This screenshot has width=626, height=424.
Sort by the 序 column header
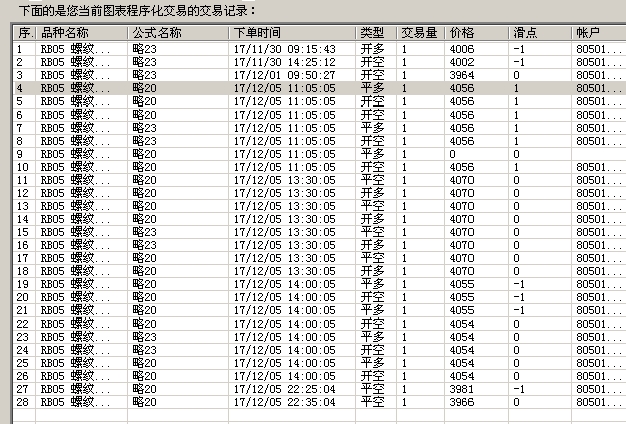click(x=25, y=33)
